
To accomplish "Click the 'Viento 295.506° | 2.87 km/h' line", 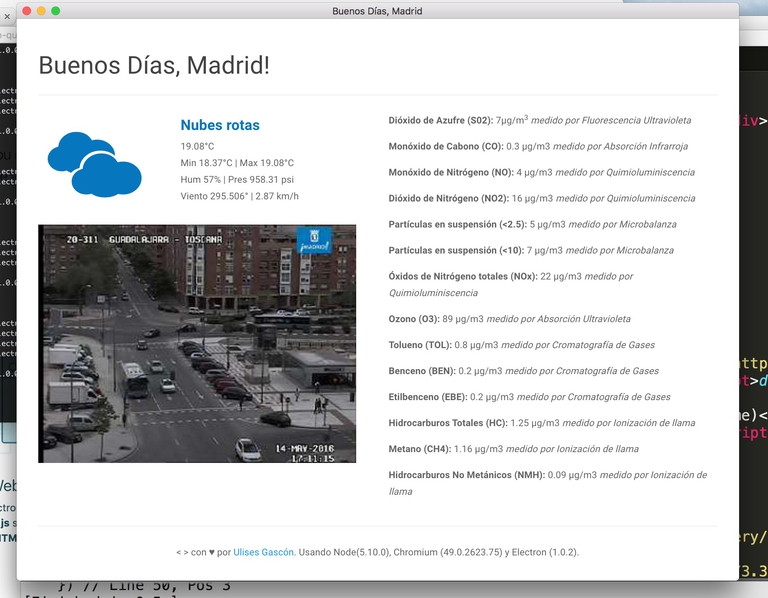I will click(x=240, y=196).
